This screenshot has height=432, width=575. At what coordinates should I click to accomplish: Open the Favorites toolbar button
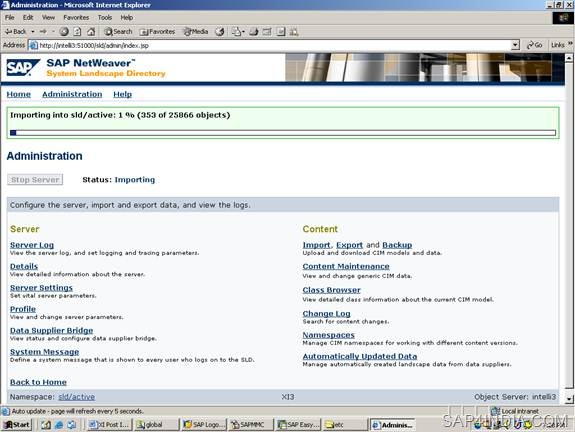click(157, 32)
